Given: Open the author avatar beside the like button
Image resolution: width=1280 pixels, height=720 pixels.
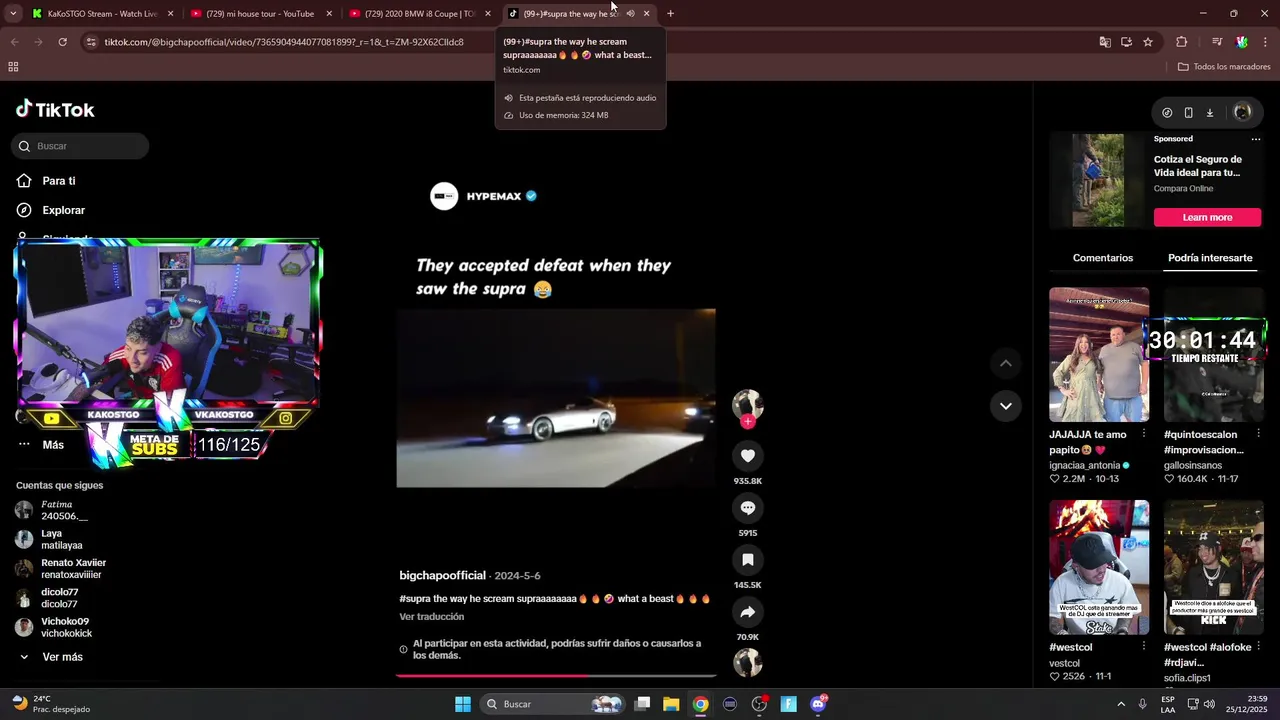Looking at the screenshot, I should point(747,404).
